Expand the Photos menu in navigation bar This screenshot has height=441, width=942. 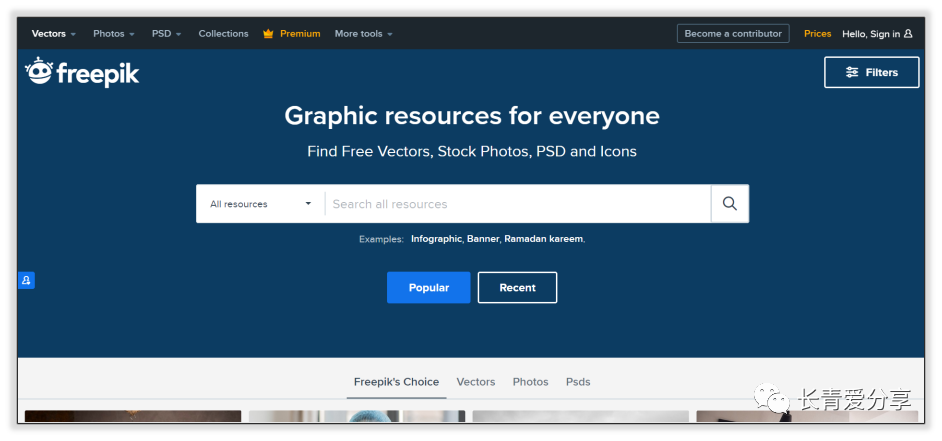[x=114, y=34]
